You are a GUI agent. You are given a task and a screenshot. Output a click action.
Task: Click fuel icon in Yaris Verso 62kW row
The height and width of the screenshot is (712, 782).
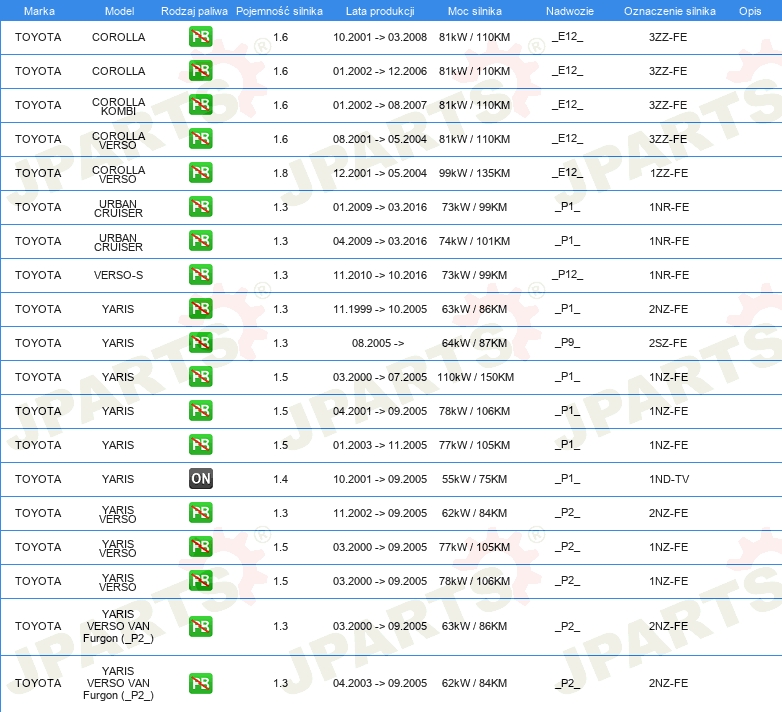coord(200,513)
